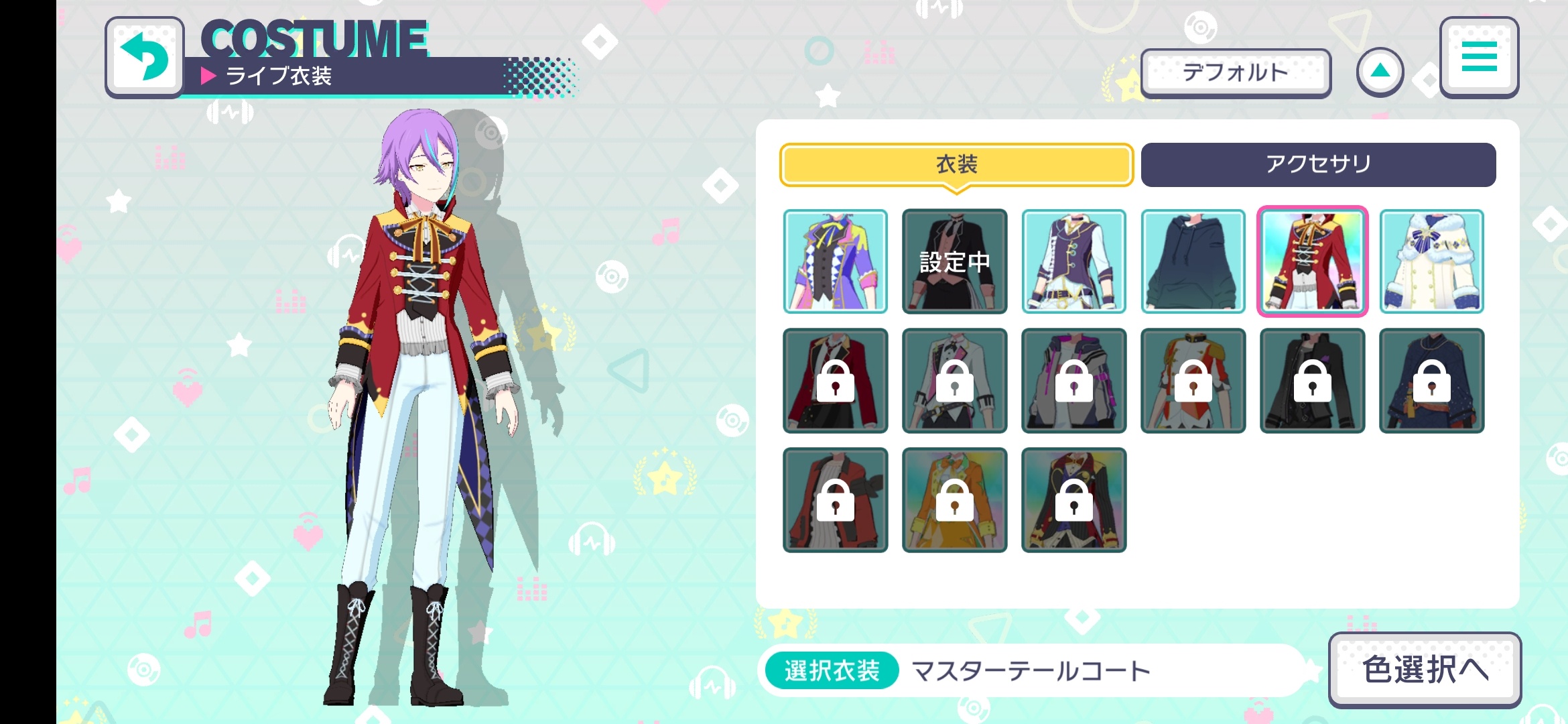Image resolution: width=1568 pixels, height=724 pixels.
Task: Open the デフォルト sort dropdown
Action: coord(1236,72)
